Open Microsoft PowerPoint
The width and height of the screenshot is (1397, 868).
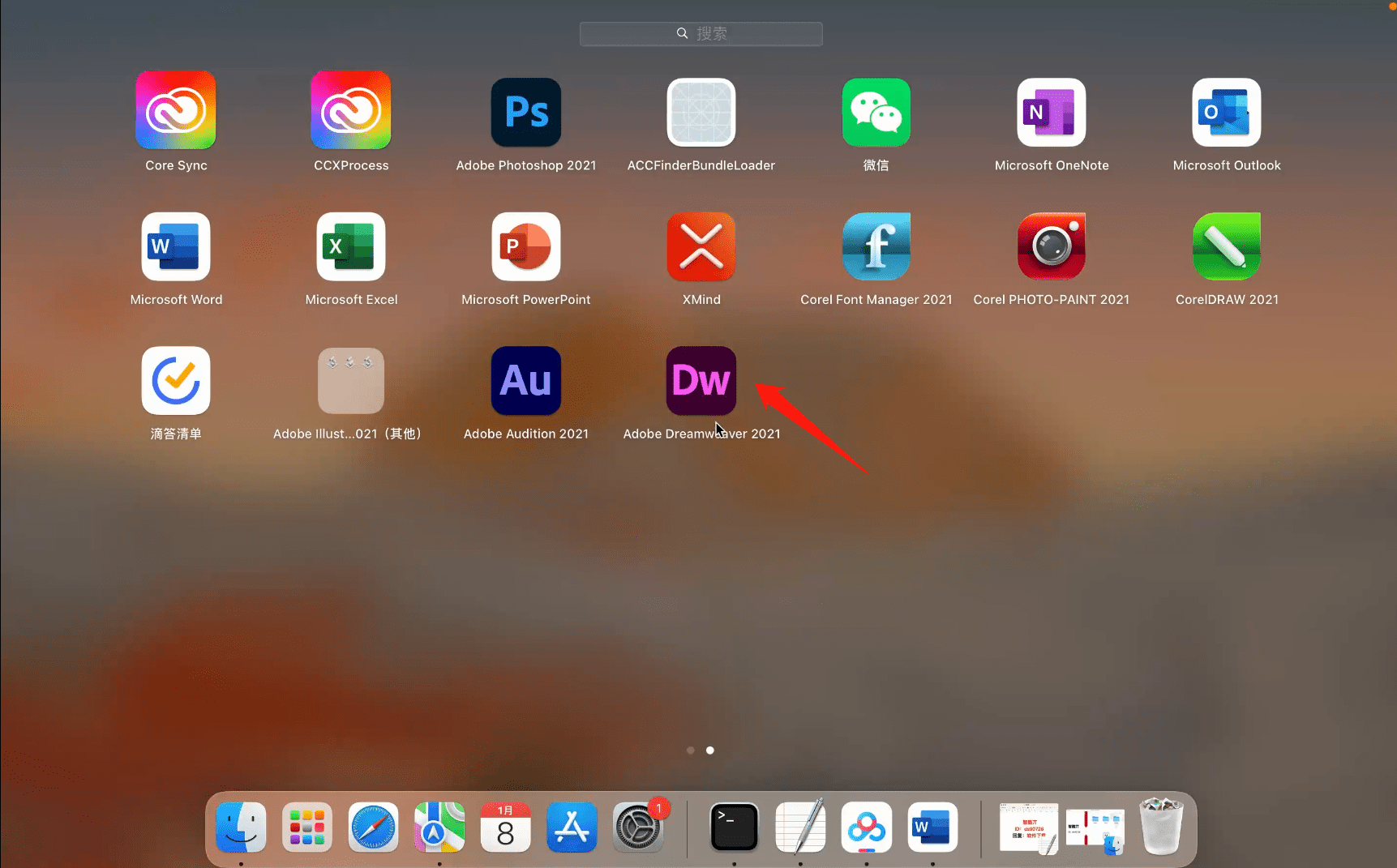[x=526, y=246]
